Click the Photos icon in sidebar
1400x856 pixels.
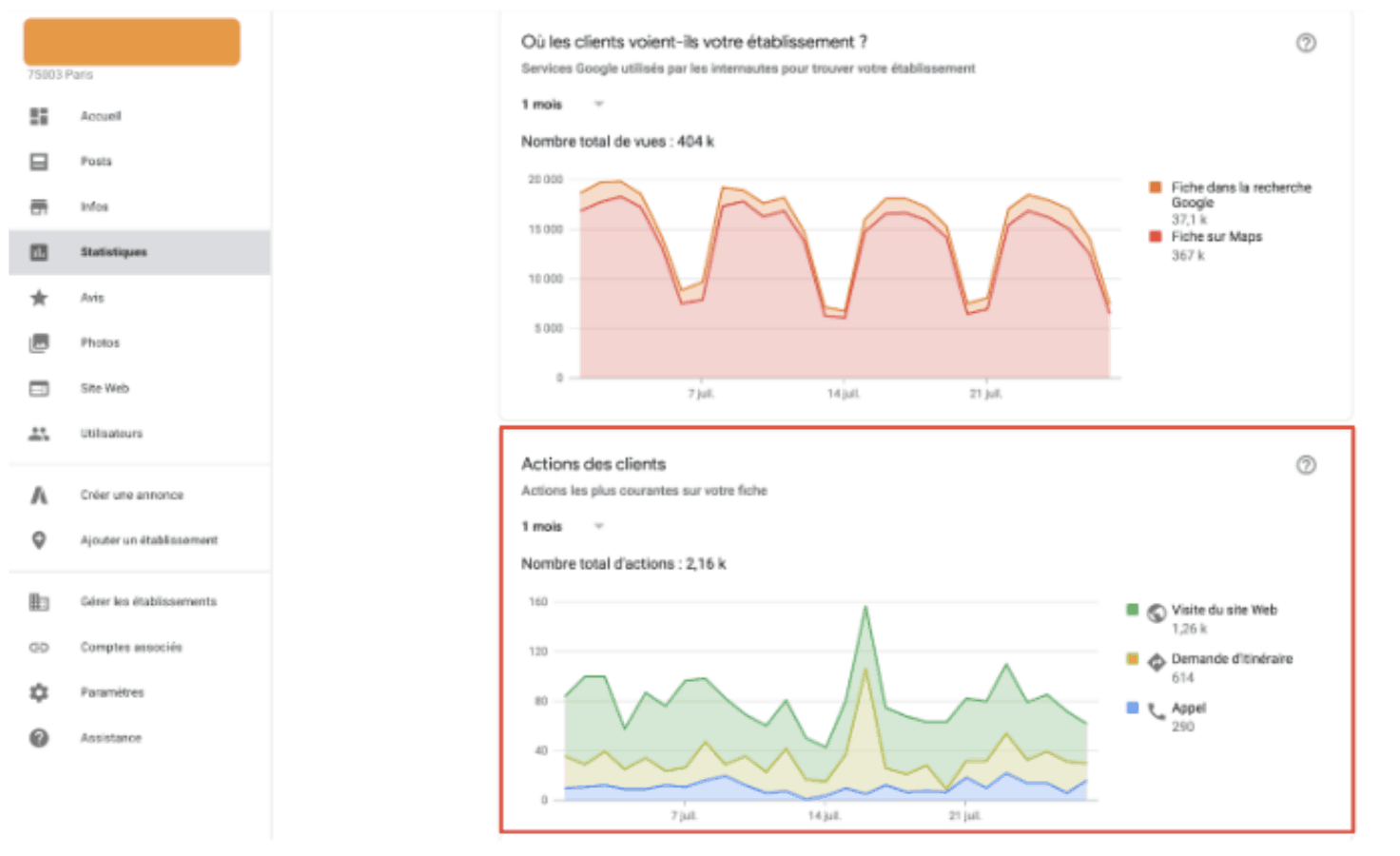point(39,343)
